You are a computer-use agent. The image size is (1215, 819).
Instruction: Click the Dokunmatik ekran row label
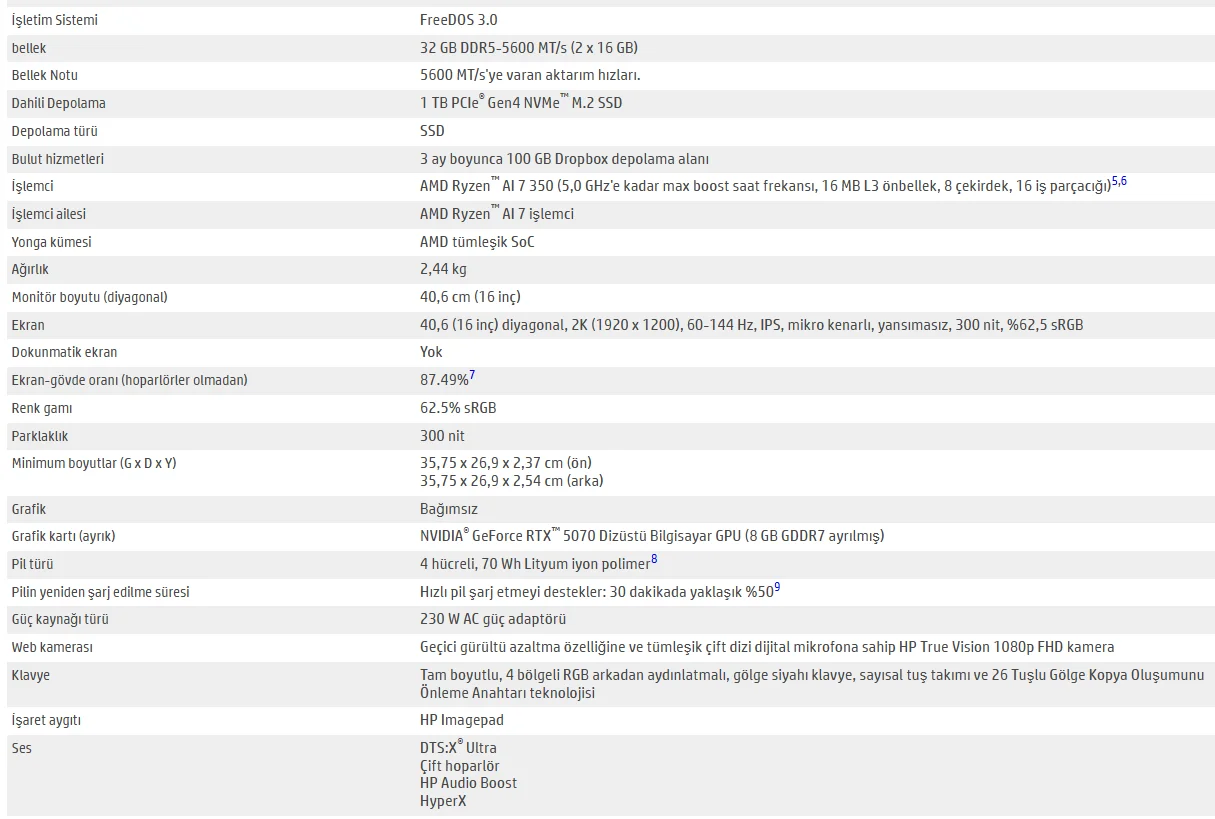coord(64,352)
